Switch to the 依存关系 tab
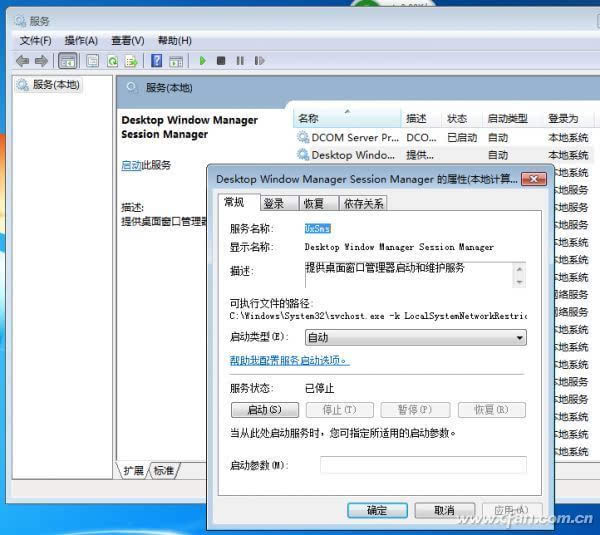The height and width of the screenshot is (535, 600). 363,203
